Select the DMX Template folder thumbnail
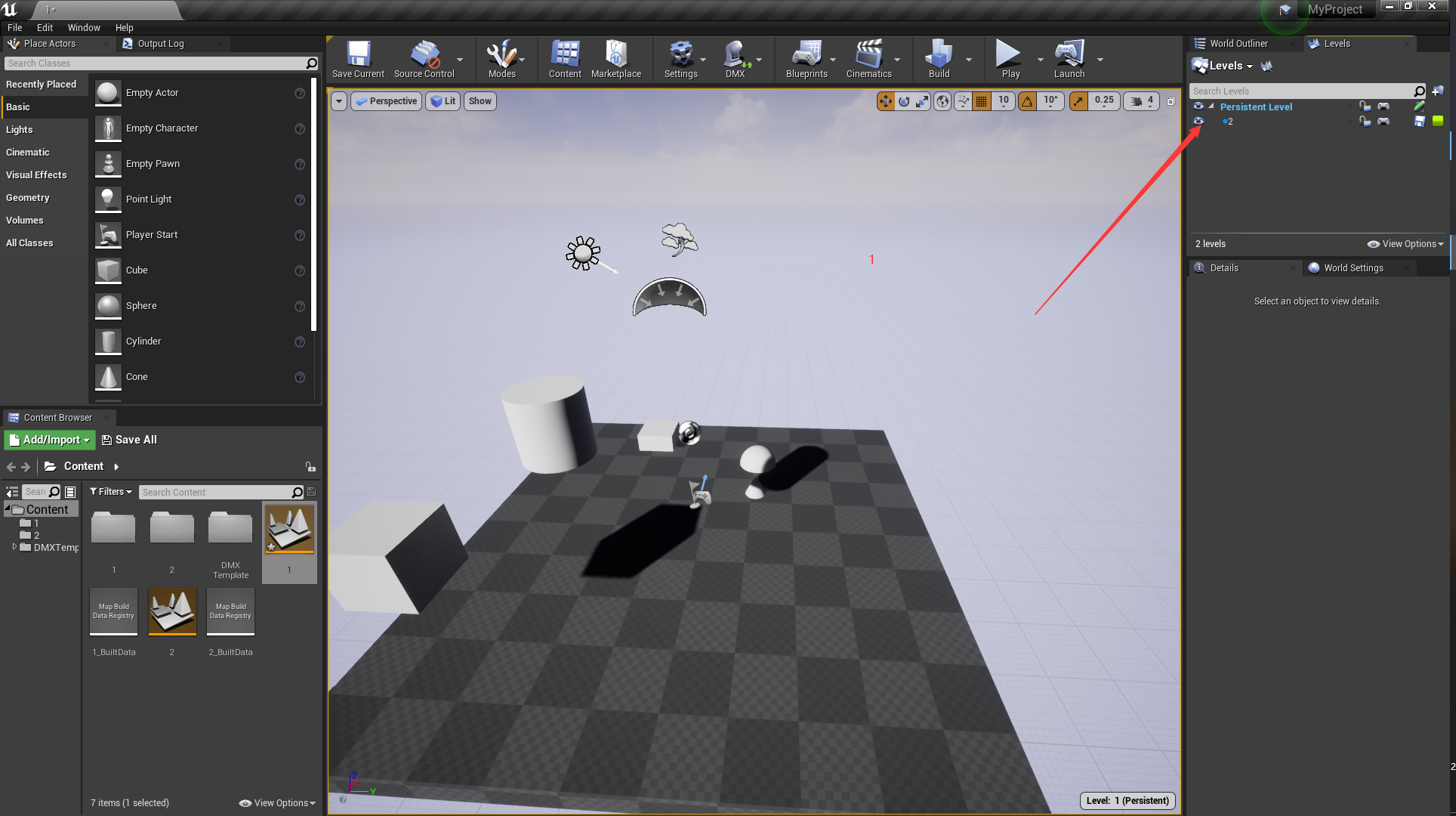The height and width of the screenshot is (816, 1456). click(230, 527)
